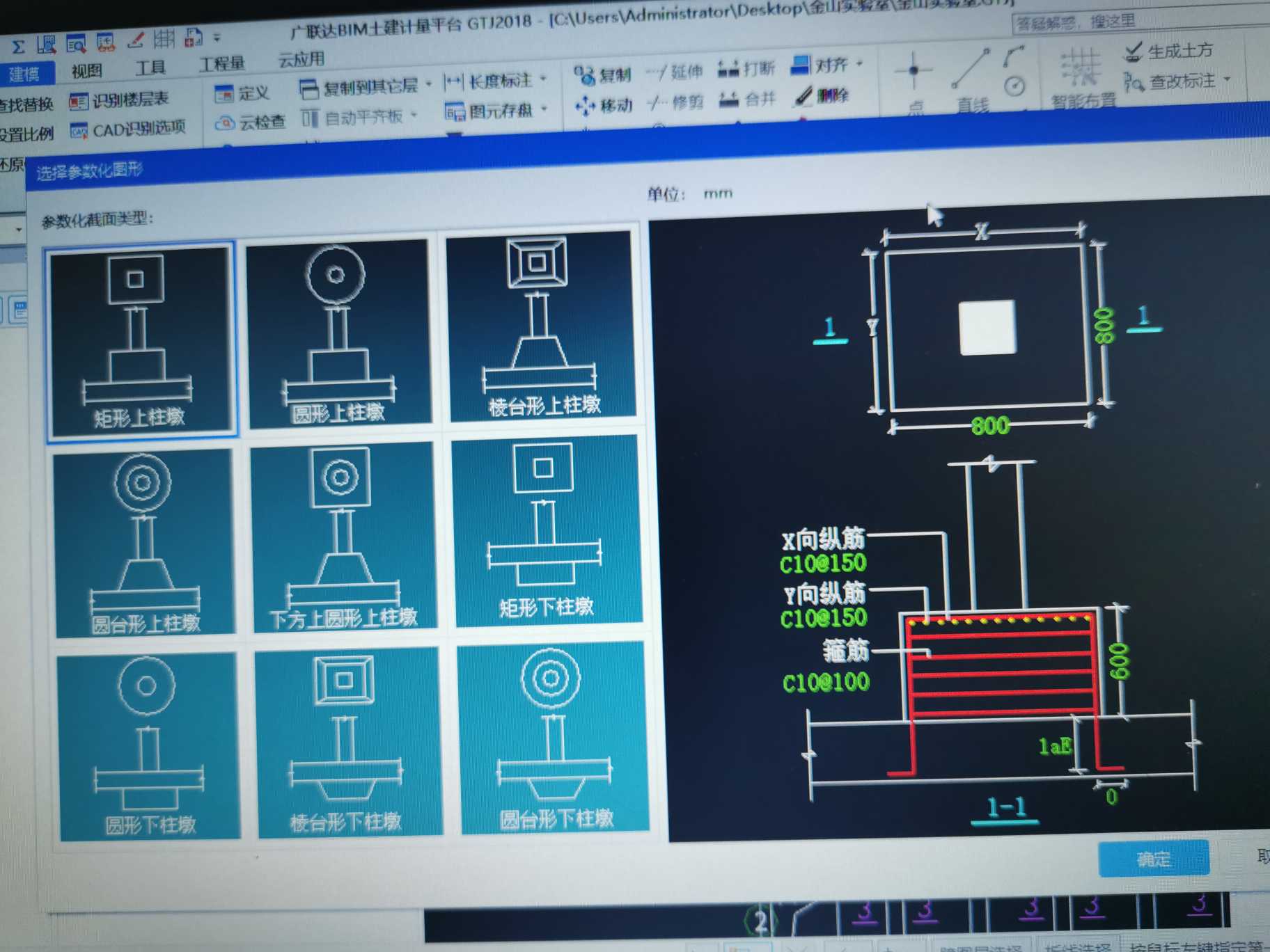Click the magnifier search icon in quick toolbar
1270x952 pixels.
pos(75,45)
